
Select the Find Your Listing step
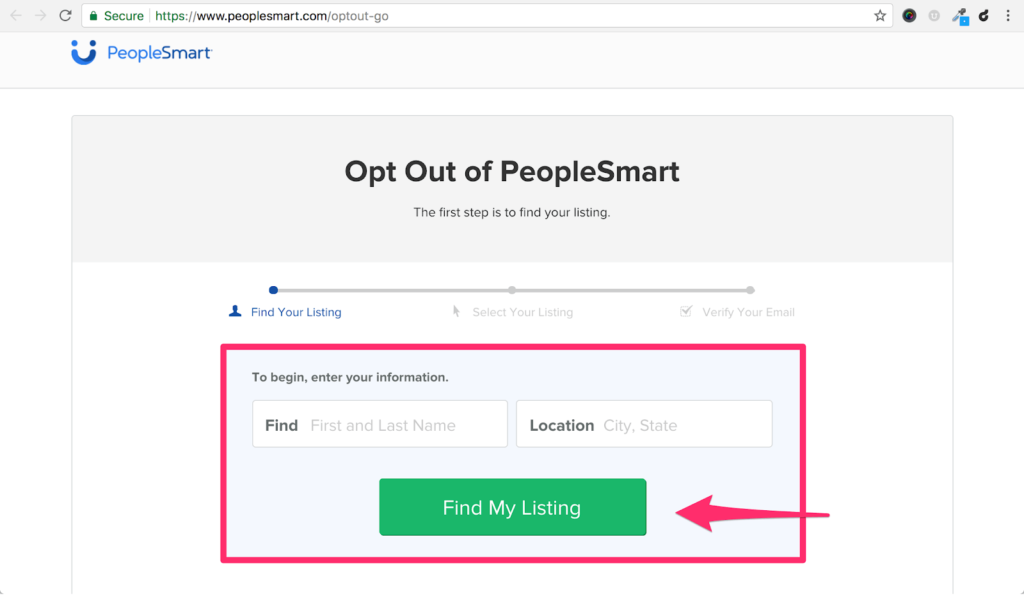(296, 312)
